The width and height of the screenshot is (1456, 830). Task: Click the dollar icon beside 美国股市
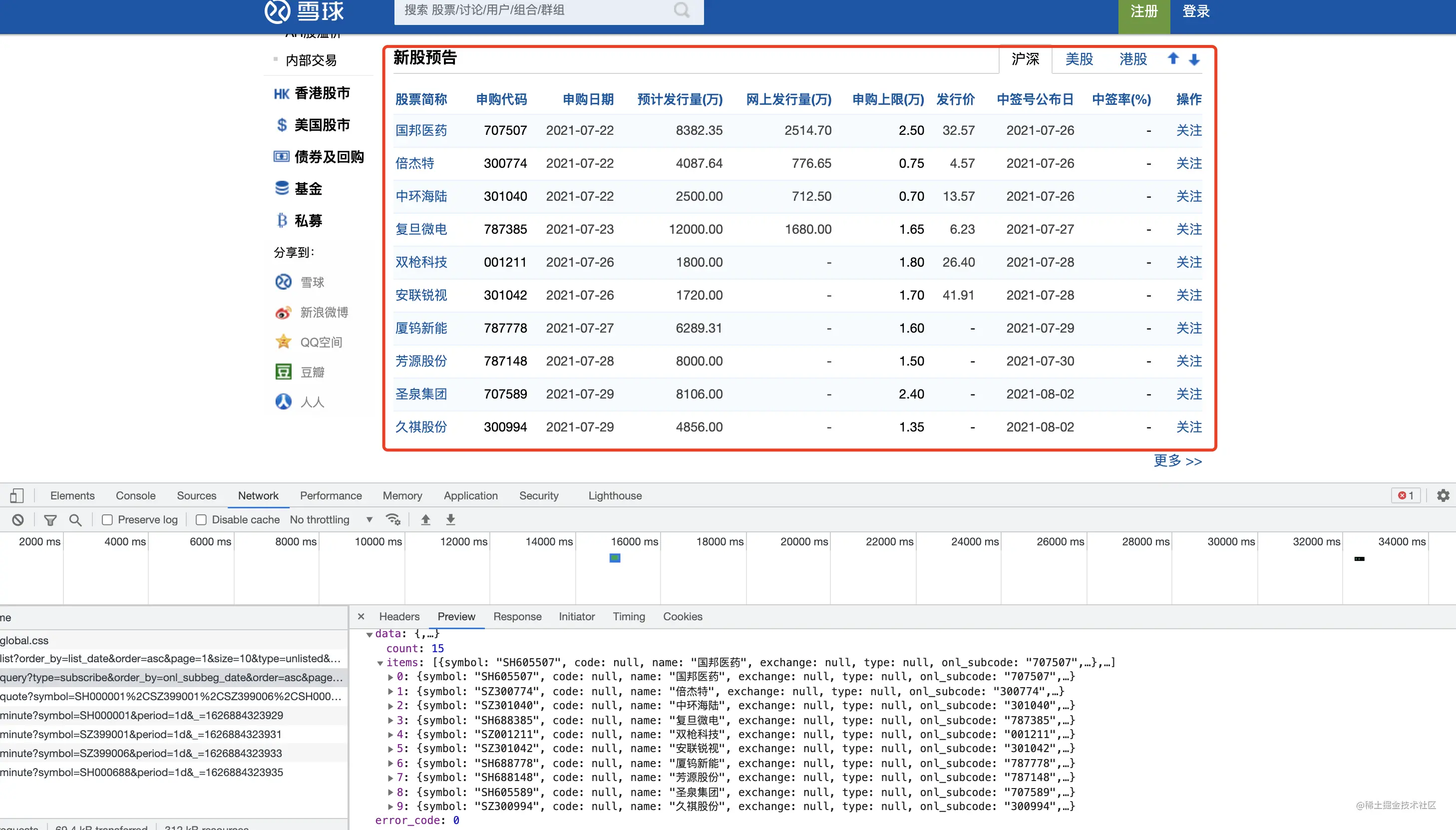[x=282, y=125]
